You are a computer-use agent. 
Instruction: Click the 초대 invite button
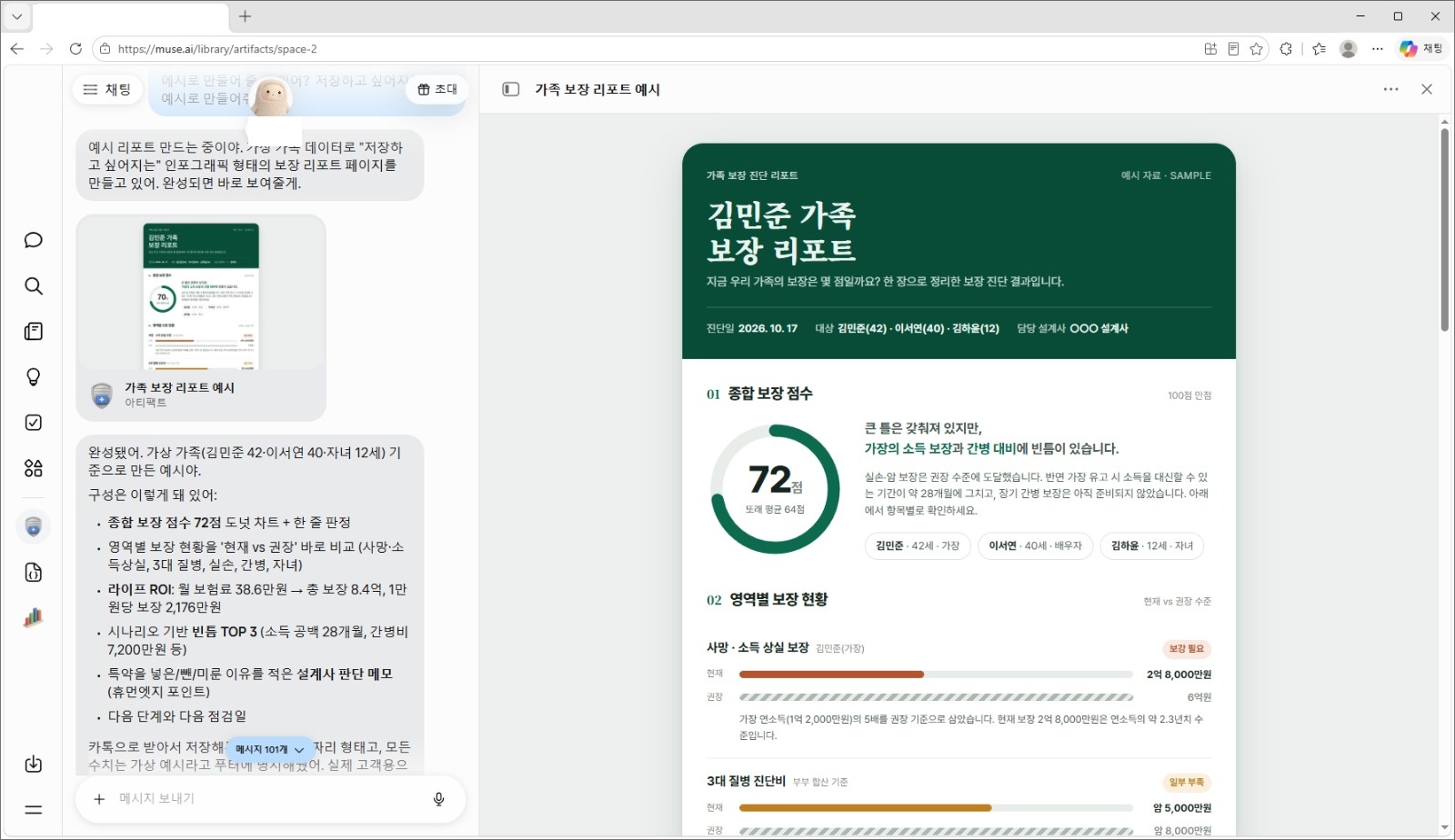click(437, 89)
